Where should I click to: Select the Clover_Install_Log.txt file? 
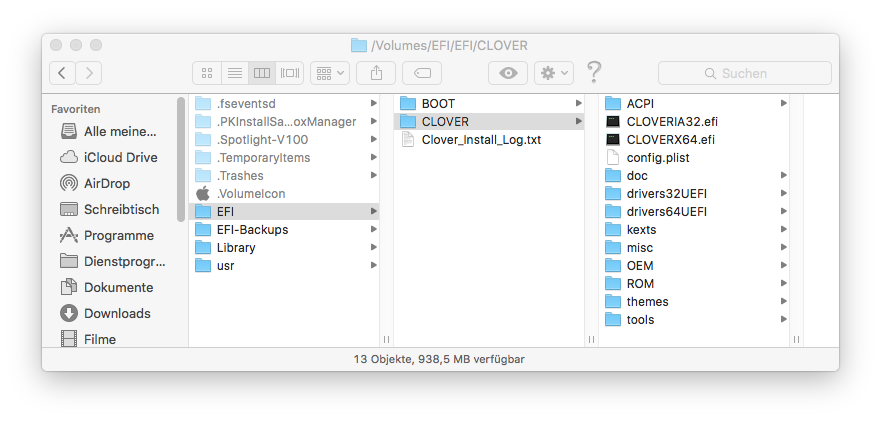(489, 139)
